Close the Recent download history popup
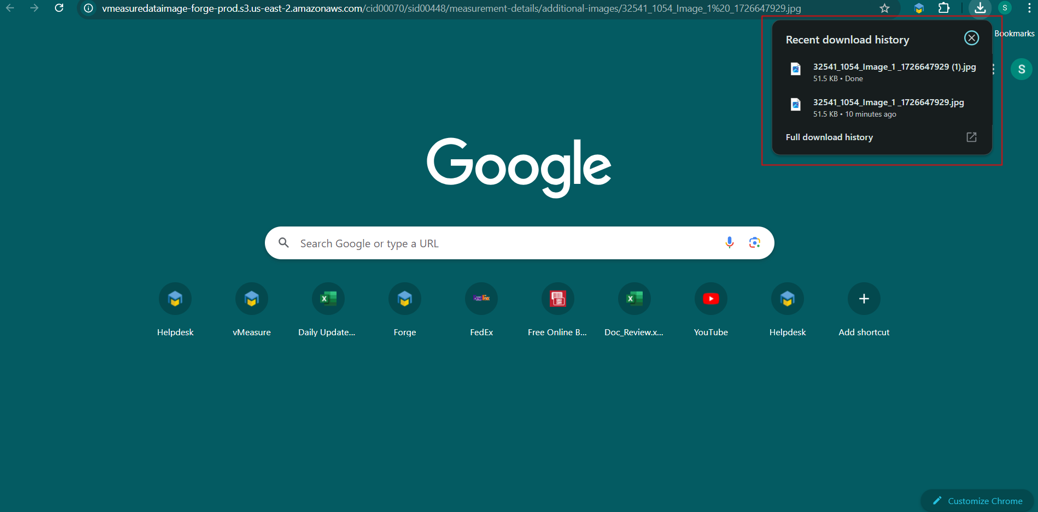The height and width of the screenshot is (512, 1038). (971, 38)
